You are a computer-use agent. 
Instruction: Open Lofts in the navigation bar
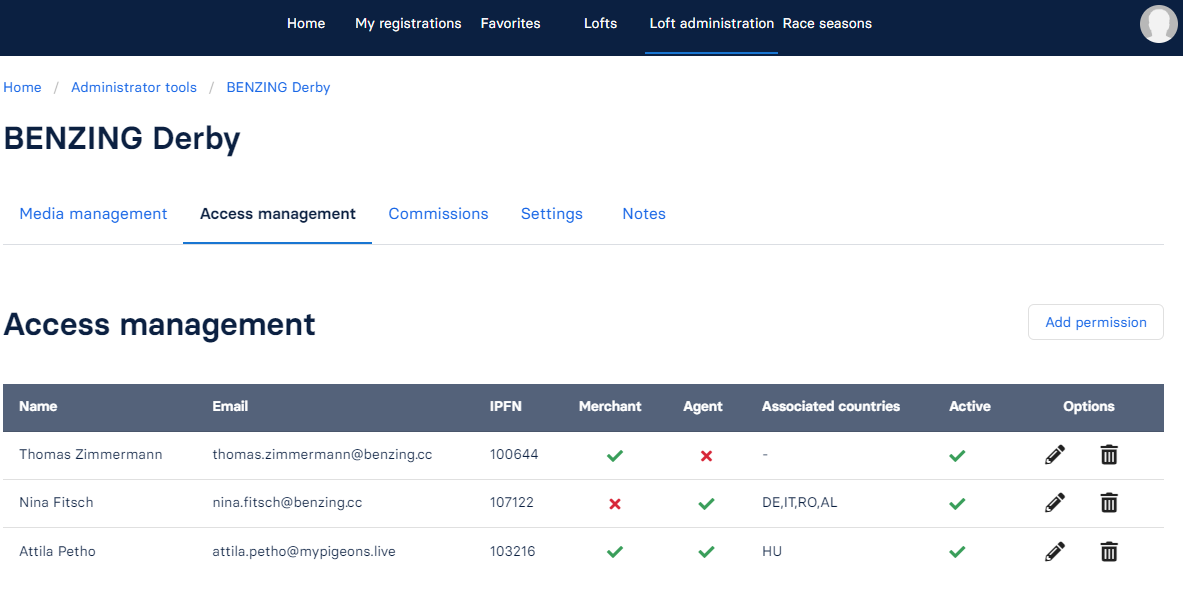pos(601,23)
